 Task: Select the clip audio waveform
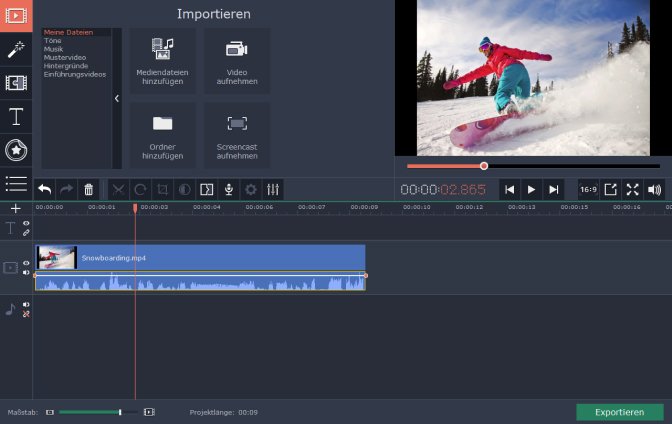pos(200,282)
